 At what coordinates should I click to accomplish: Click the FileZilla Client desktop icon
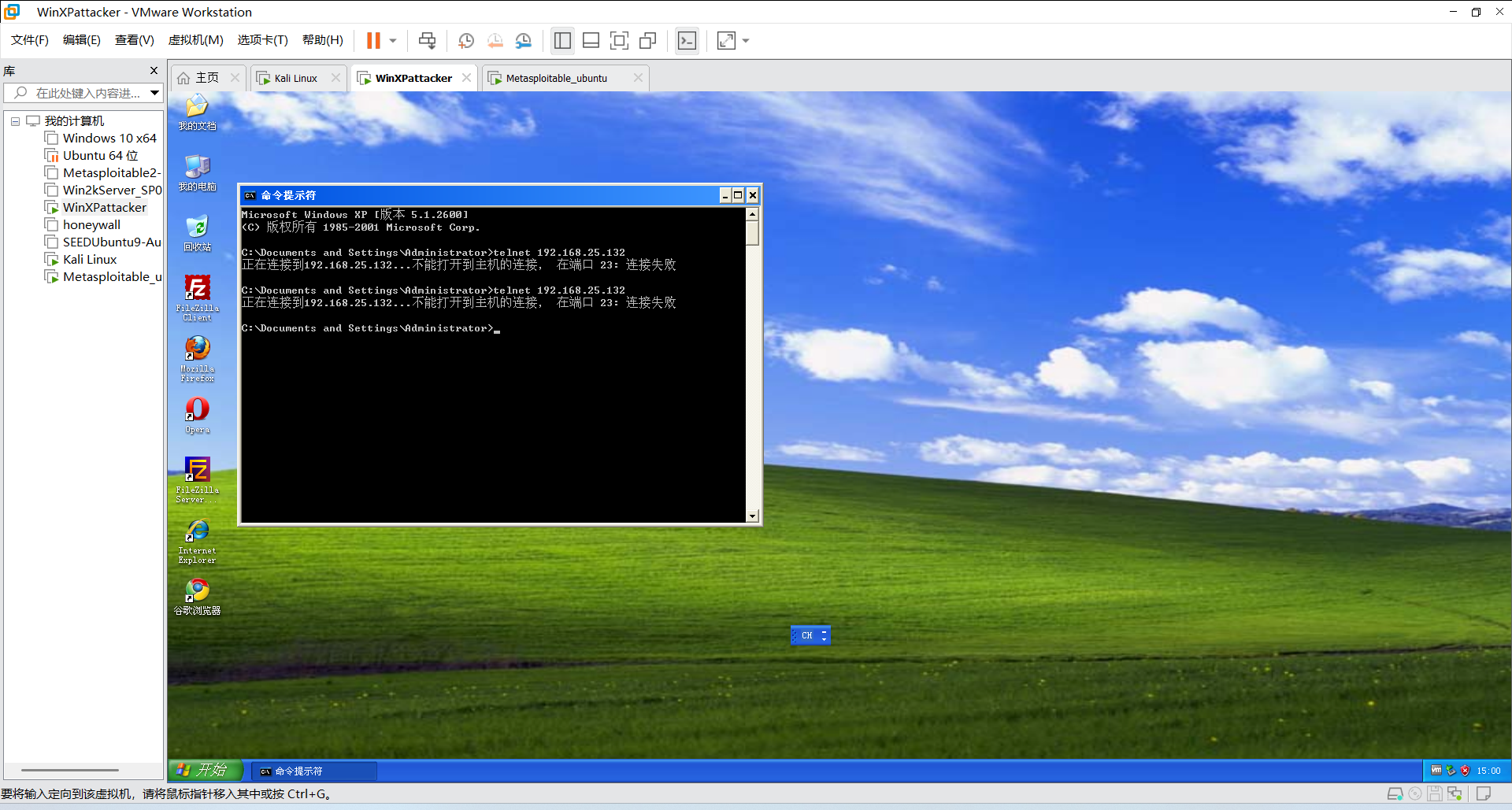[197, 298]
